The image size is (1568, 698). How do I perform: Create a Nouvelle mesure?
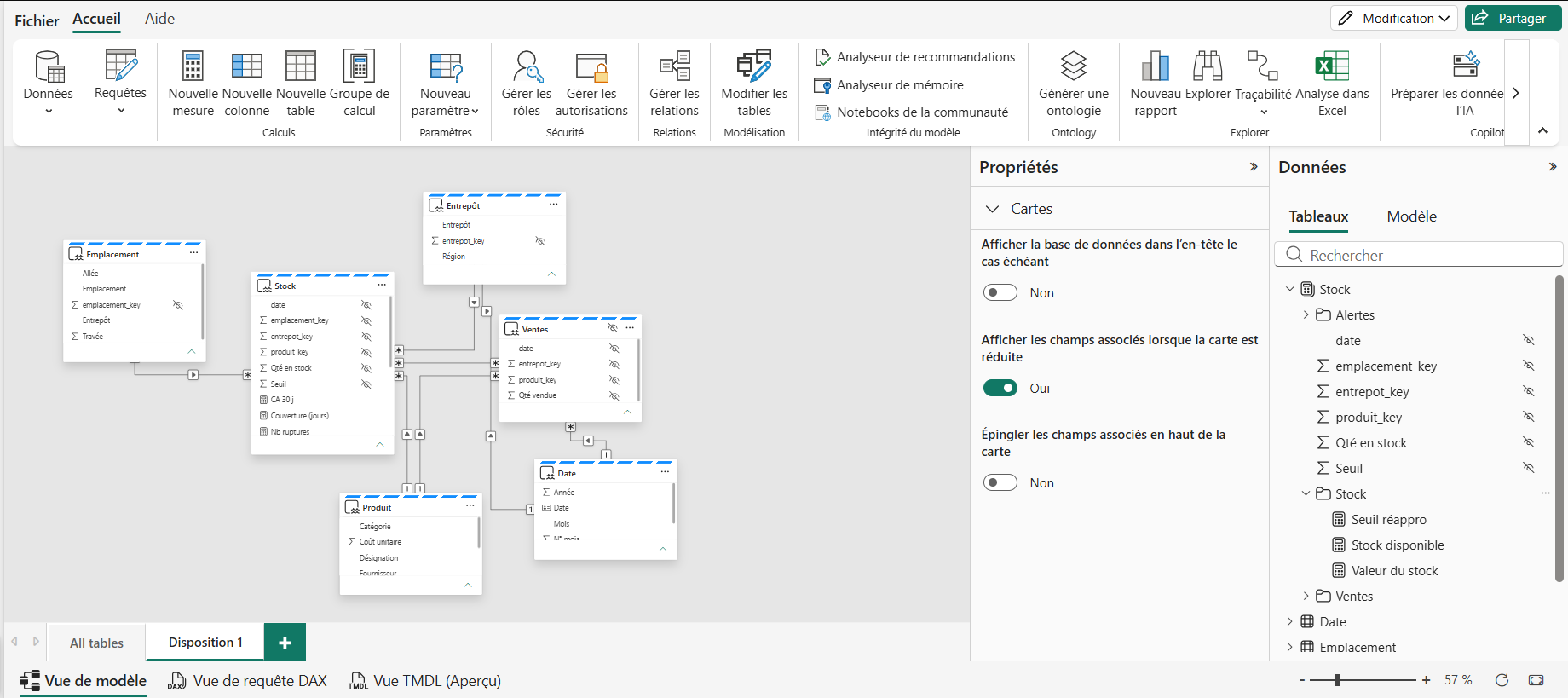pyautogui.click(x=193, y=84)
